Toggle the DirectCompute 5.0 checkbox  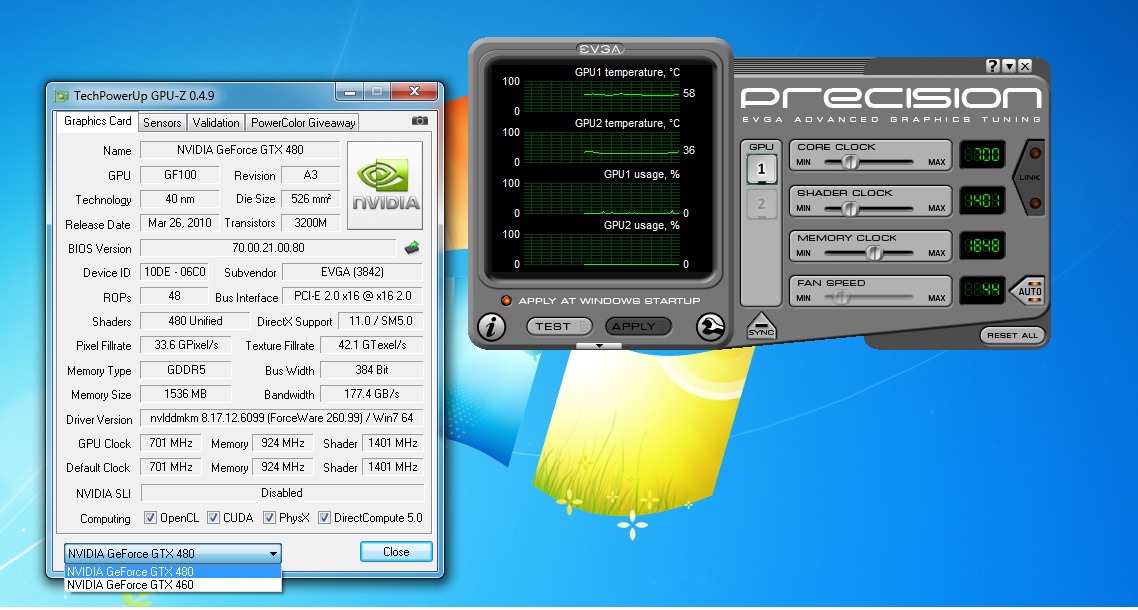click(324, 518)
